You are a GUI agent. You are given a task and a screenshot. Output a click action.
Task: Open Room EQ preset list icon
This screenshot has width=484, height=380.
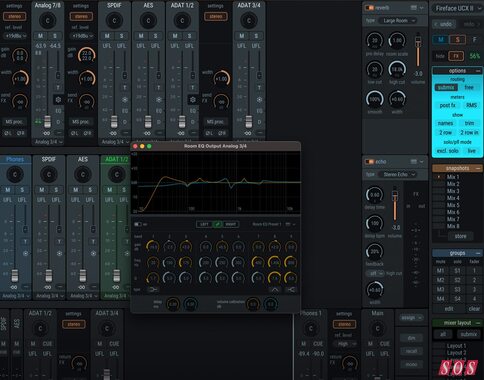[x=288, y=224]
